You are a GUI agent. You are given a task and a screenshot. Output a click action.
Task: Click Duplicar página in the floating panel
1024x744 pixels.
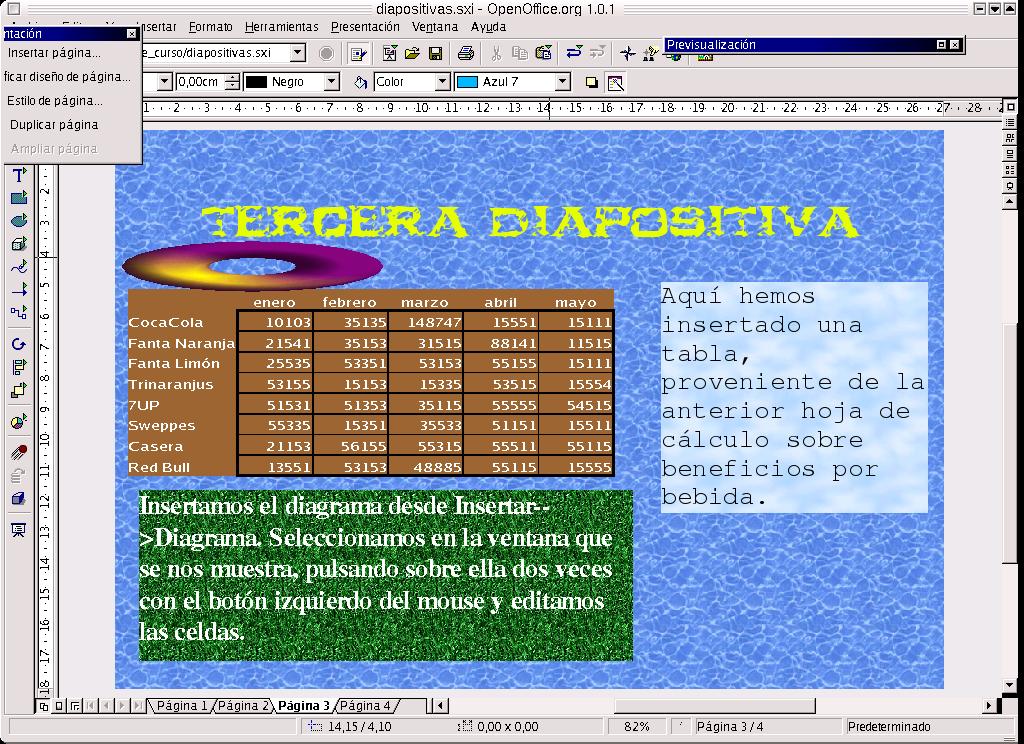point(54,125)
